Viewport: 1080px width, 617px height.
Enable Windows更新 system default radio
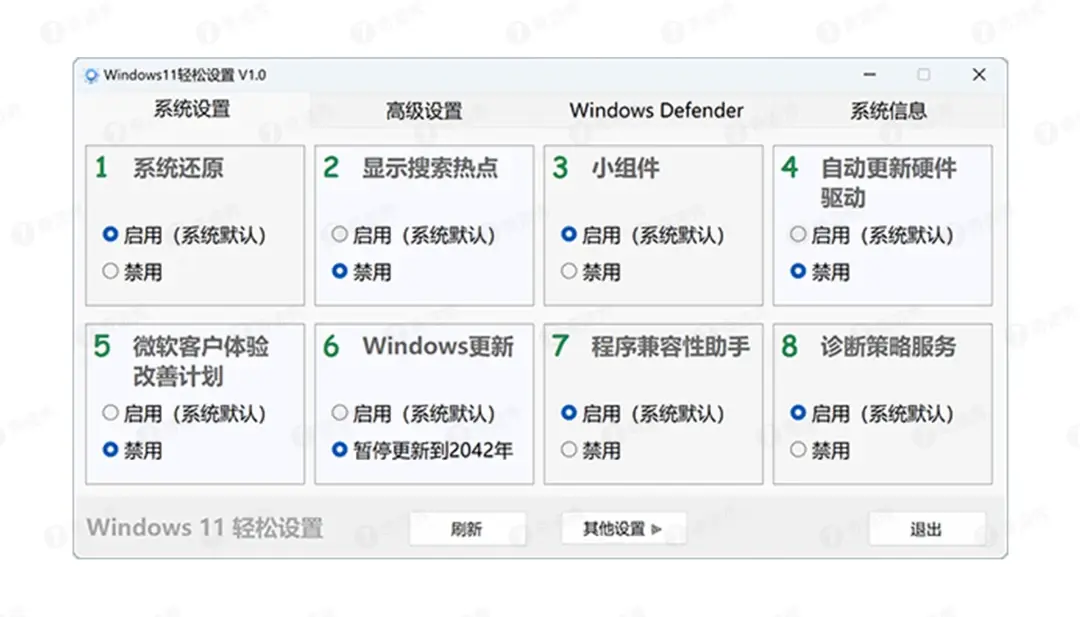point(340,413)
